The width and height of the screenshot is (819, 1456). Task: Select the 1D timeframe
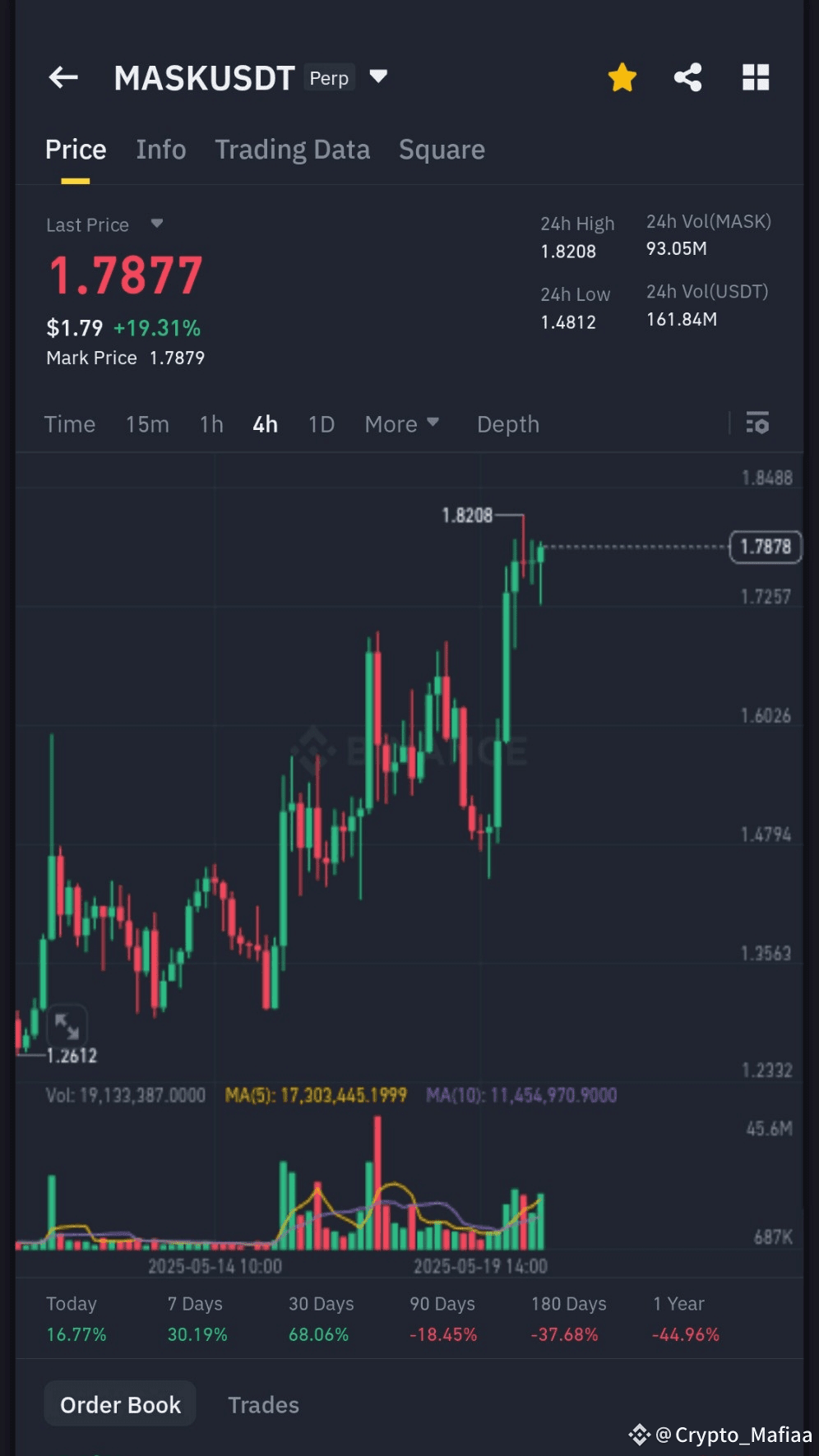[321, 424]
